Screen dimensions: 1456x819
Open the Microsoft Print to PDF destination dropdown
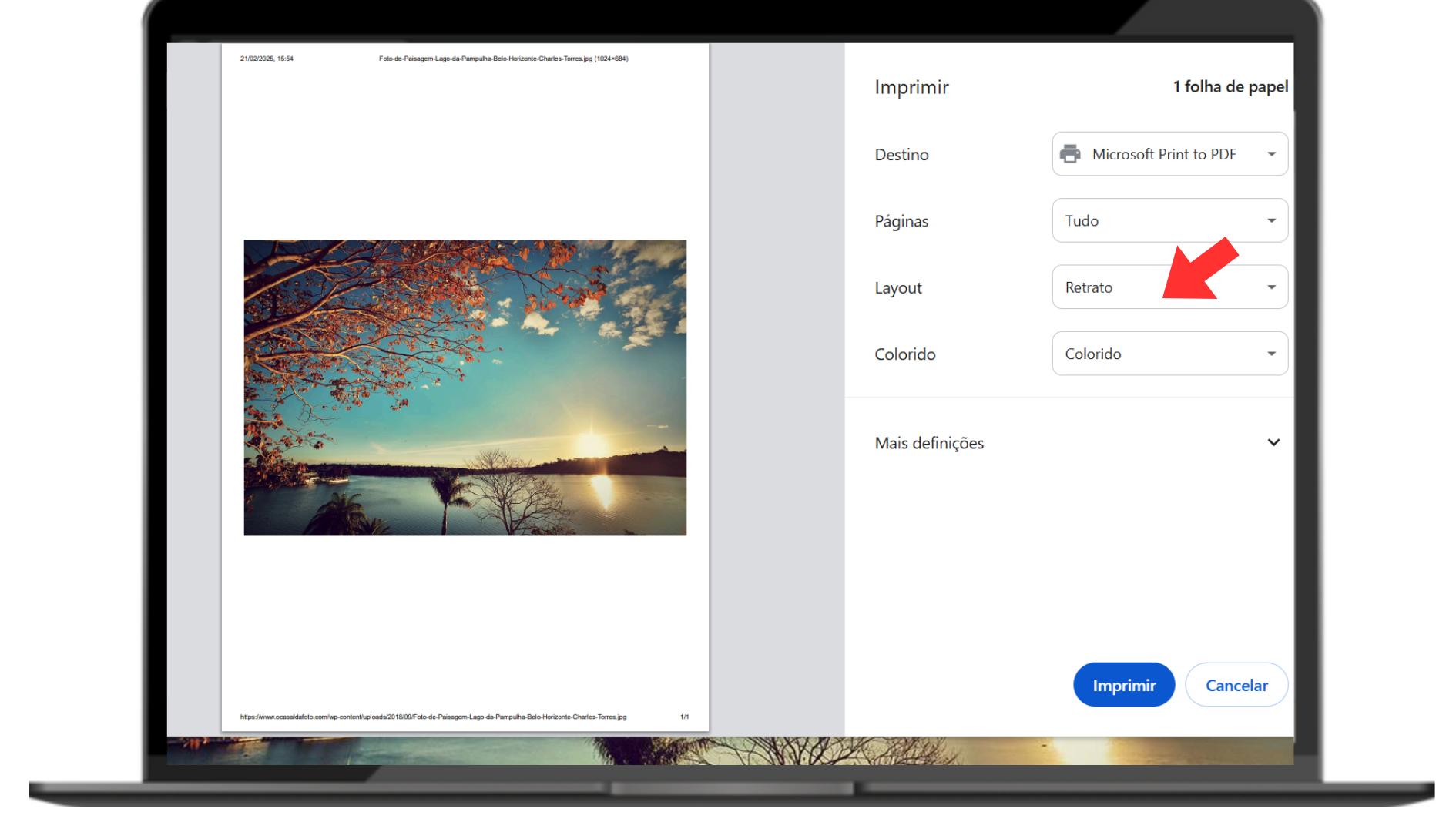tap(1163, 154)
